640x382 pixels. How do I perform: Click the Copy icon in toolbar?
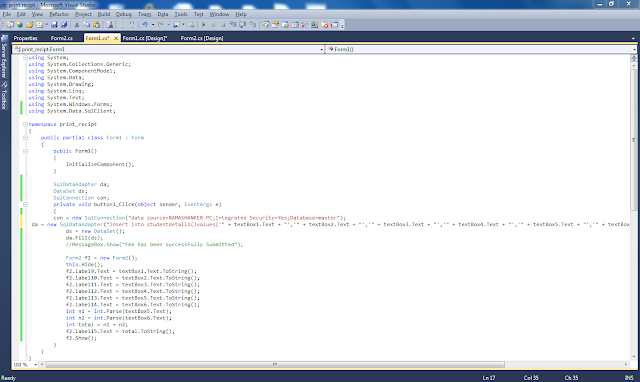click(x=87, y=24)
